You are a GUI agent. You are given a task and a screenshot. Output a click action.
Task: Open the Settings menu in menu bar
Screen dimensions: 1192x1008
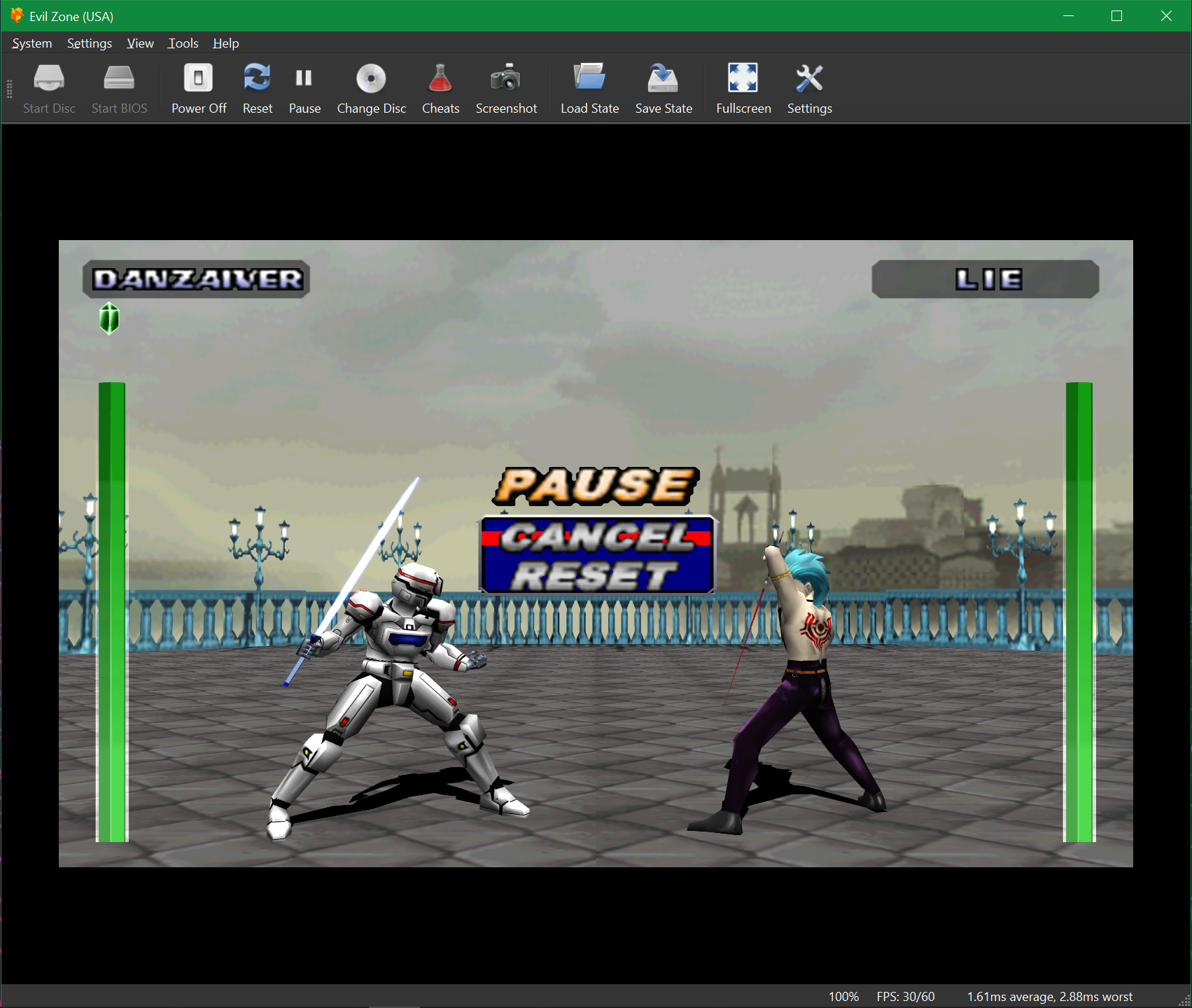90,43
